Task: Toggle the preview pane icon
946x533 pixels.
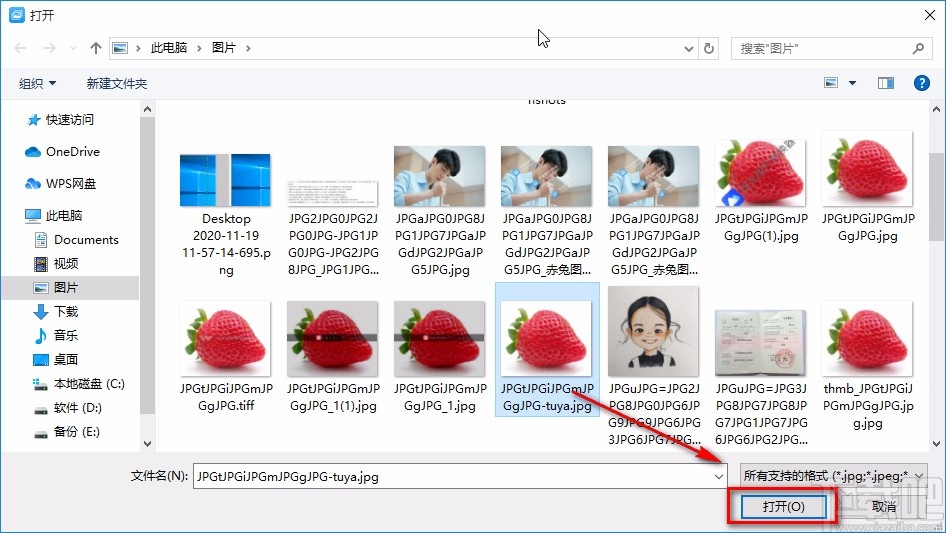Action: tap(886, 83)
